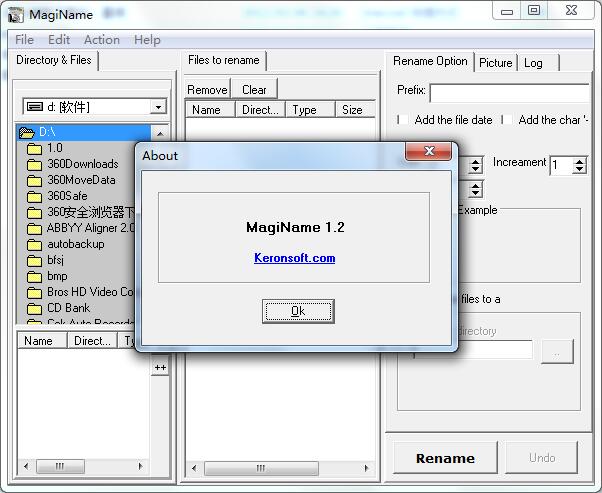Select the Files to rename tab
This screenshot has width=602, height=493.
224,60
